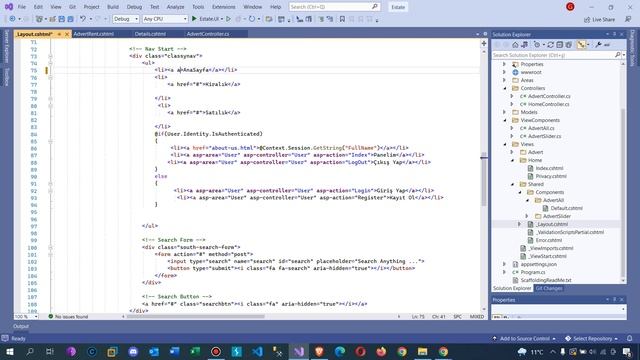640x360 pixels.
Task: Expand the Models folder
Action: 504,112
